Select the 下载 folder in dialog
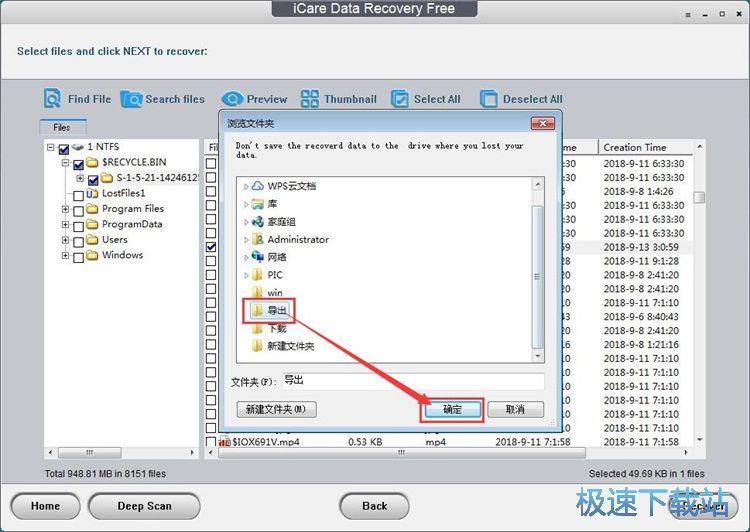750x532 pixels. [x=269, y=328]
